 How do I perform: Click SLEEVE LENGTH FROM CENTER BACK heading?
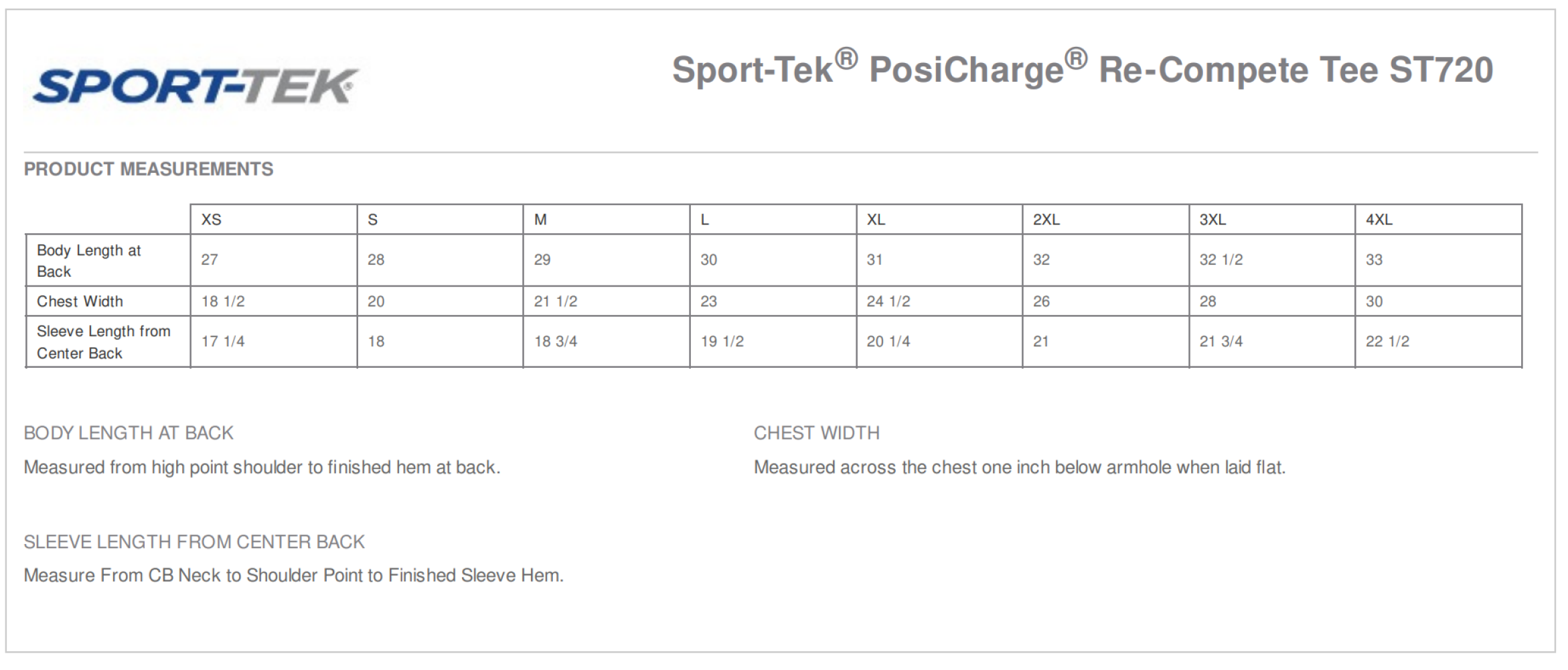click(194, 541)
